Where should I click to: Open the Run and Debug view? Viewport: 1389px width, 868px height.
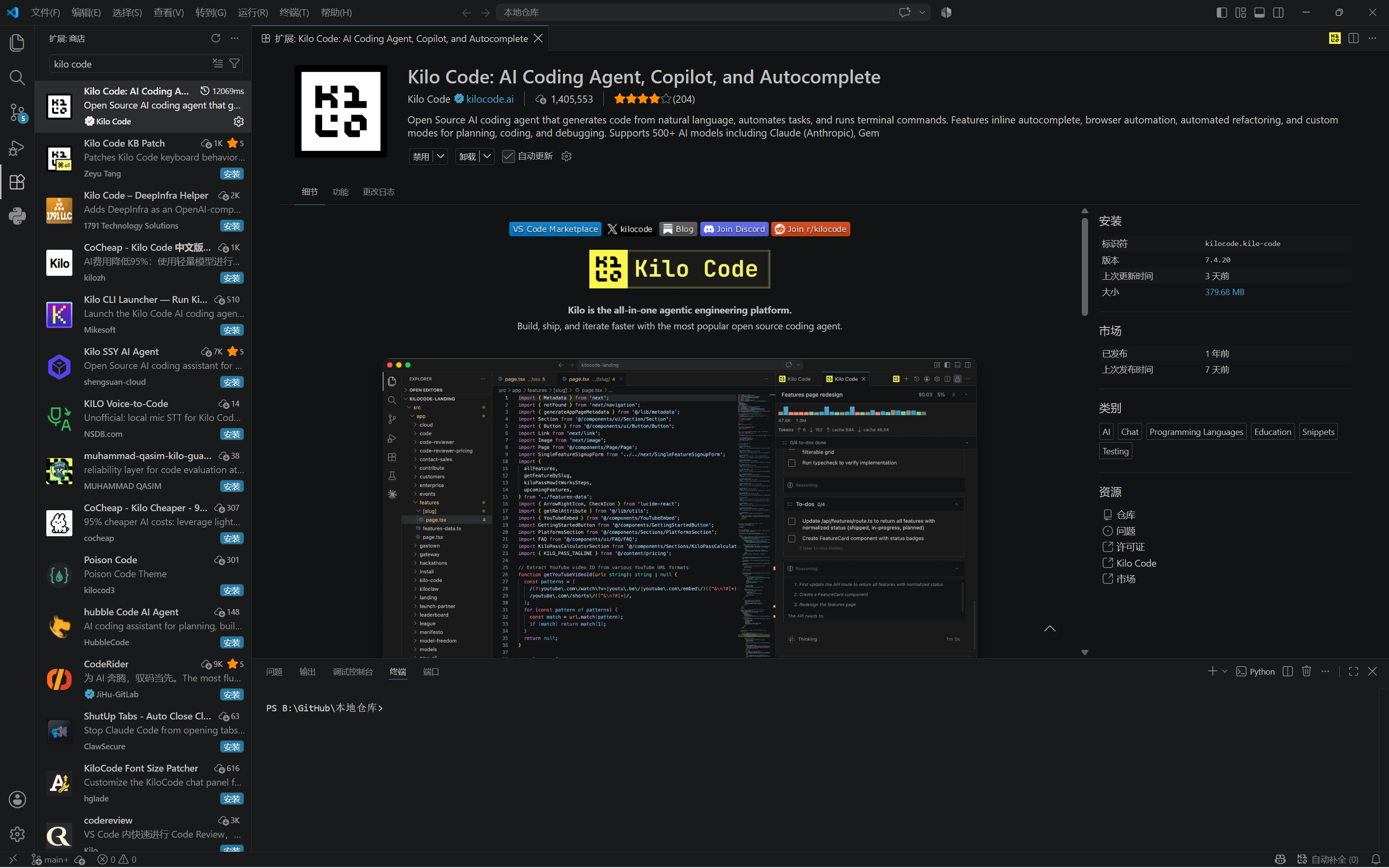[17, 148]
